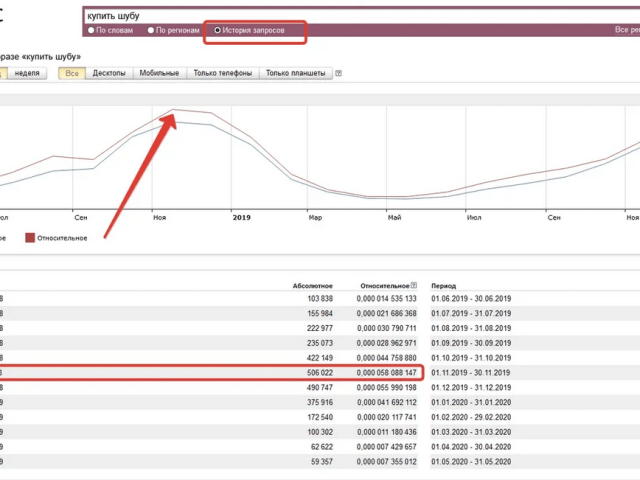
Task: Select the История запросов radio button
Action: (218, 30)
